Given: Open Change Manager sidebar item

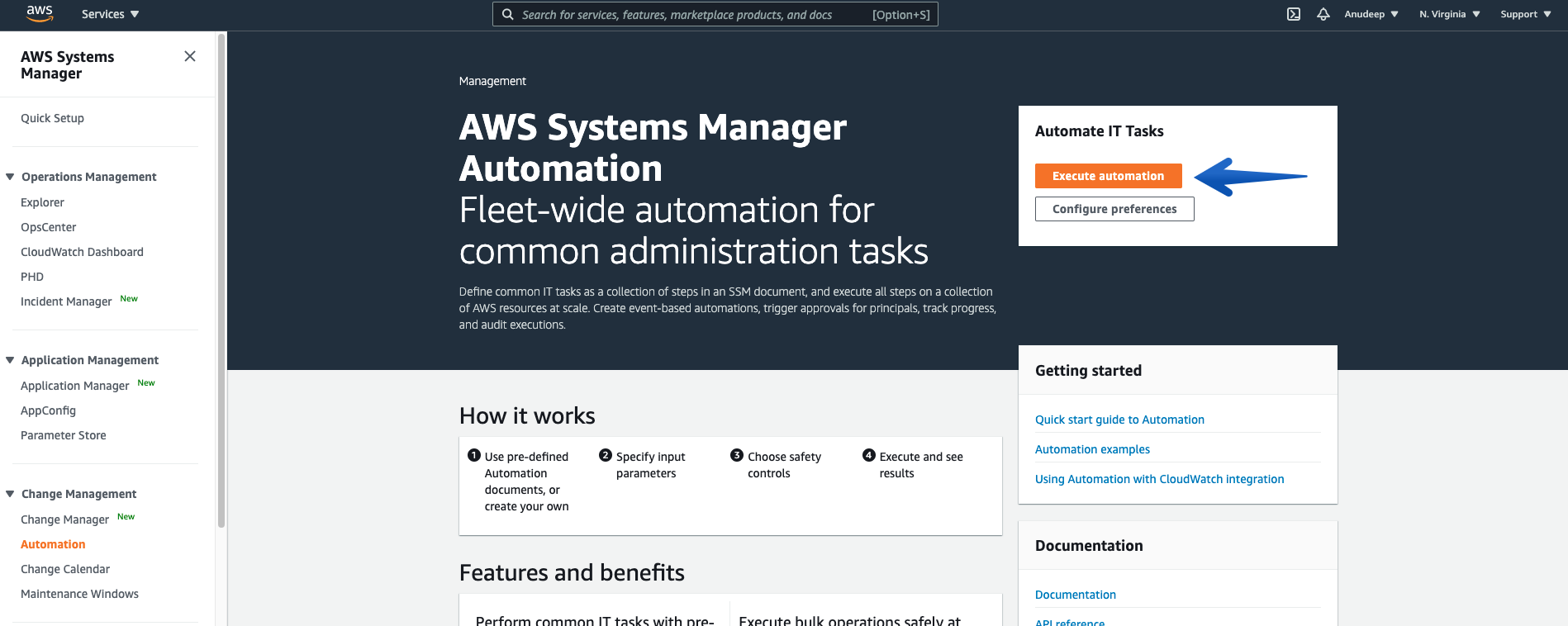Looking at the screenshot, I should [x=64, y=519].
